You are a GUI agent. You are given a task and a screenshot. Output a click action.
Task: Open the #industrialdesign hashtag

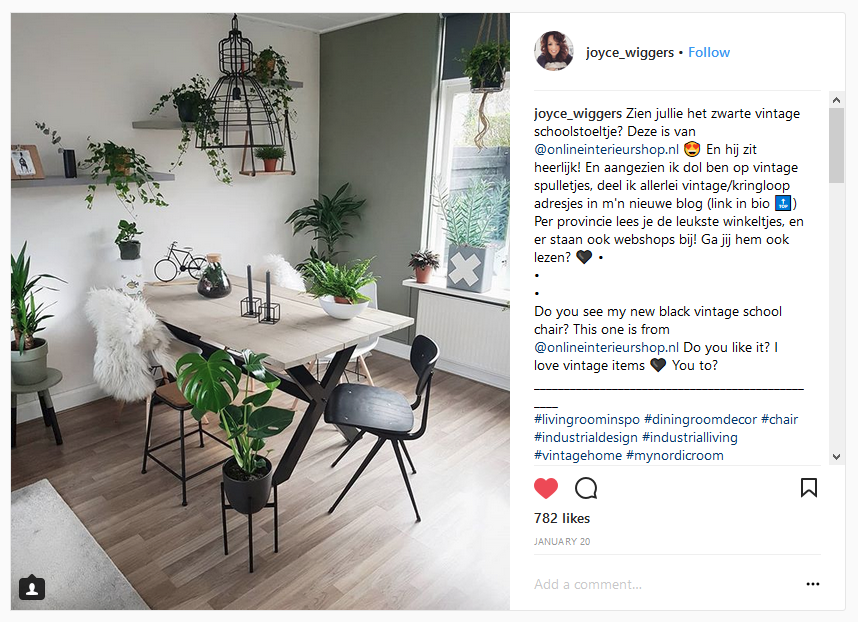click(x=585, y=438)
